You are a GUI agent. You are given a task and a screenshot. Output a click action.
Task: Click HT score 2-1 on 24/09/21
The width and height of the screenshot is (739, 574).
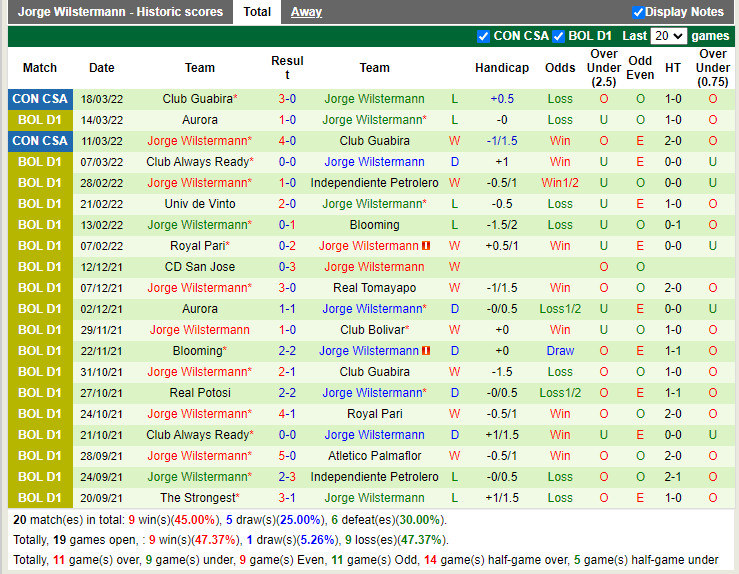[x=673, y=477]
